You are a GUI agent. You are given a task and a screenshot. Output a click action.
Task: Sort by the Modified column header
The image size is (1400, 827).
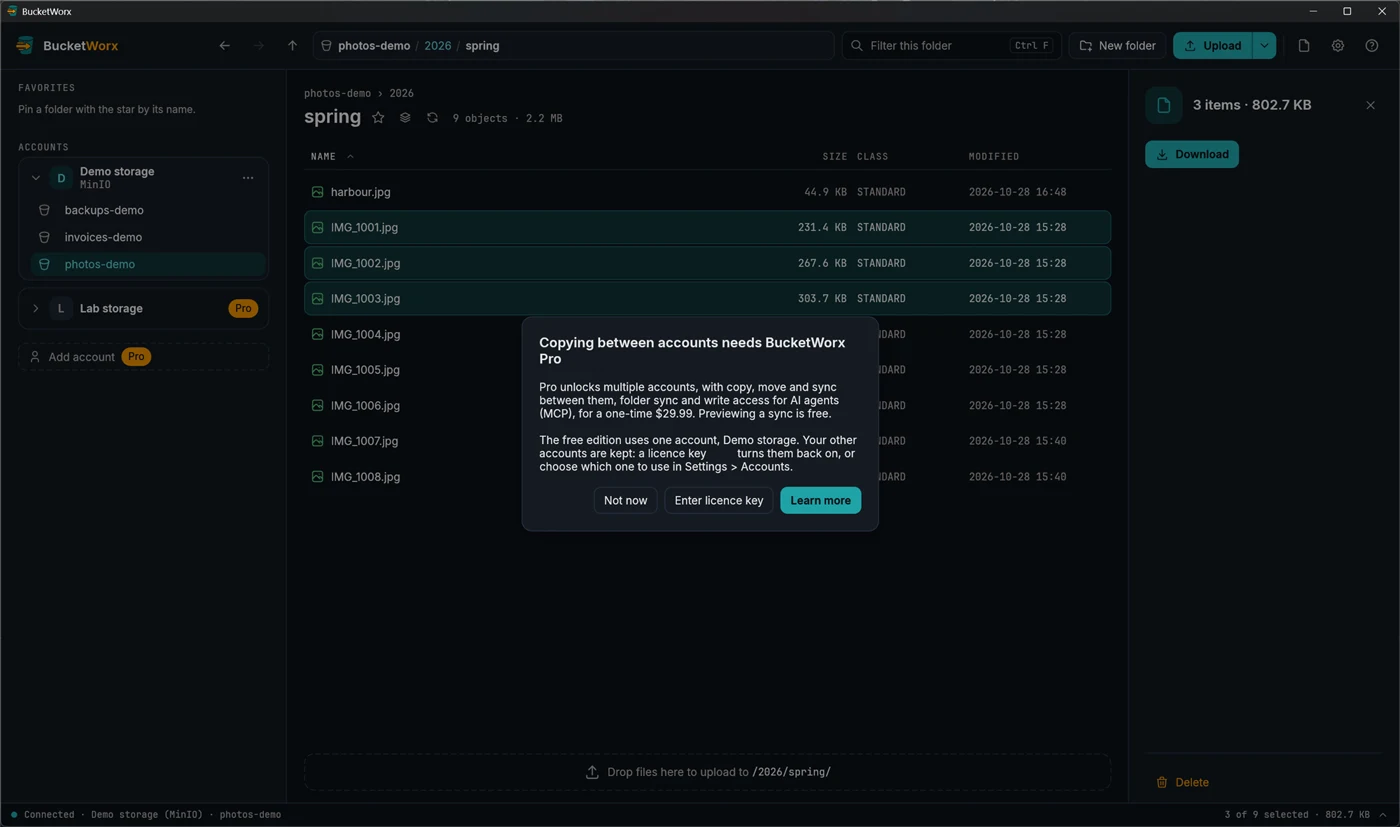(x=994, y=157)
